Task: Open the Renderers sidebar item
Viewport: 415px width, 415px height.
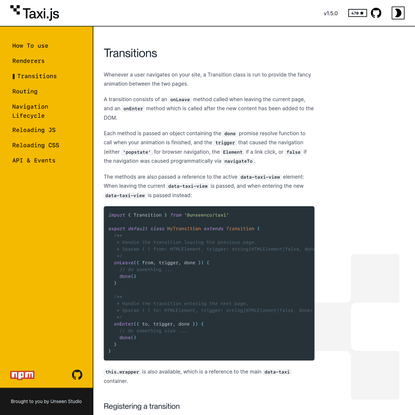Action: [x=28, y=61]
